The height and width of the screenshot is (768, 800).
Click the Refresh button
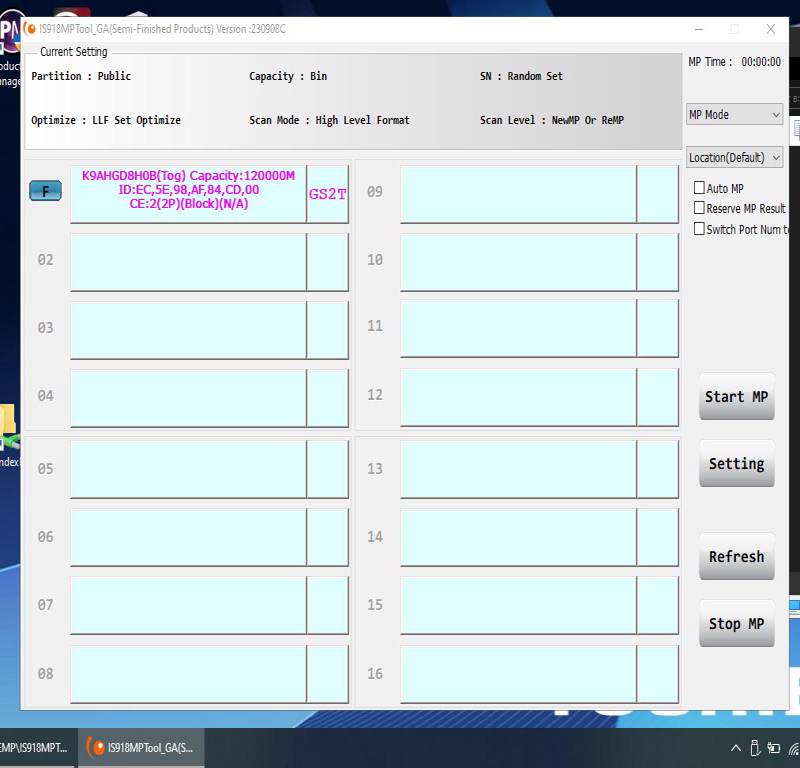(736, 557)
